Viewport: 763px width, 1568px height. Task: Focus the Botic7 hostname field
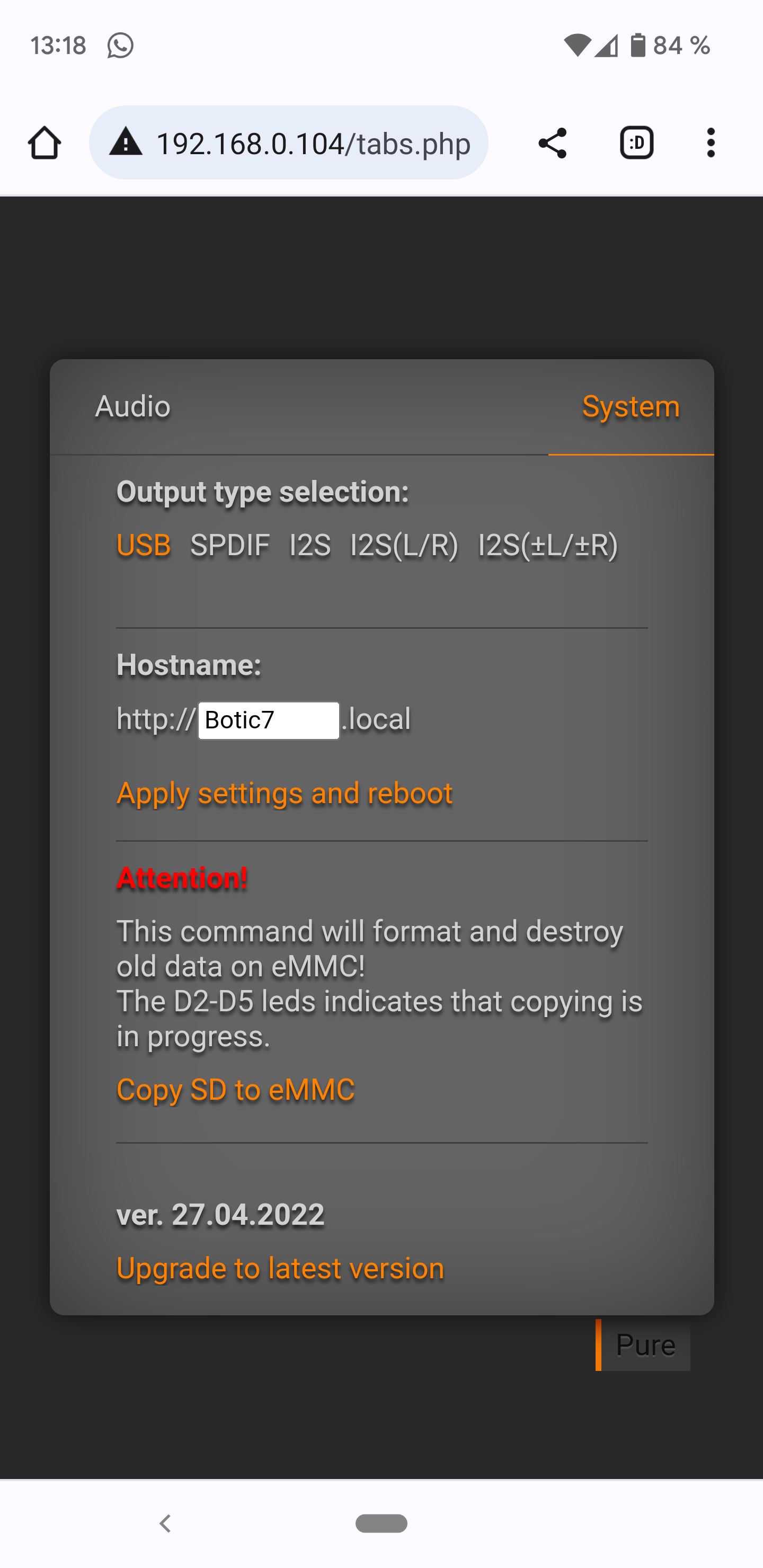(x=269, y=720)
